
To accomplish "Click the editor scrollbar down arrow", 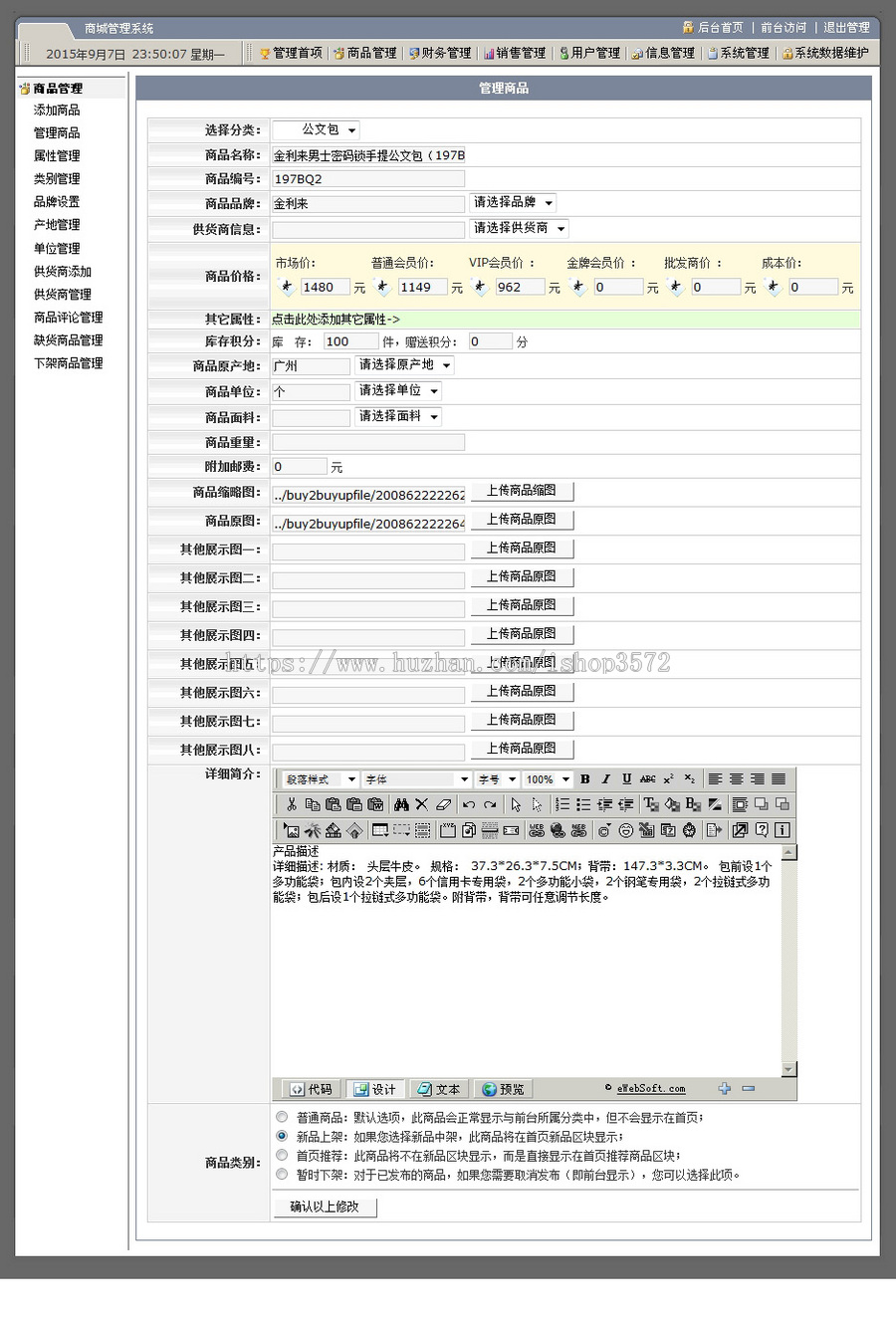I will [788, 1069].
